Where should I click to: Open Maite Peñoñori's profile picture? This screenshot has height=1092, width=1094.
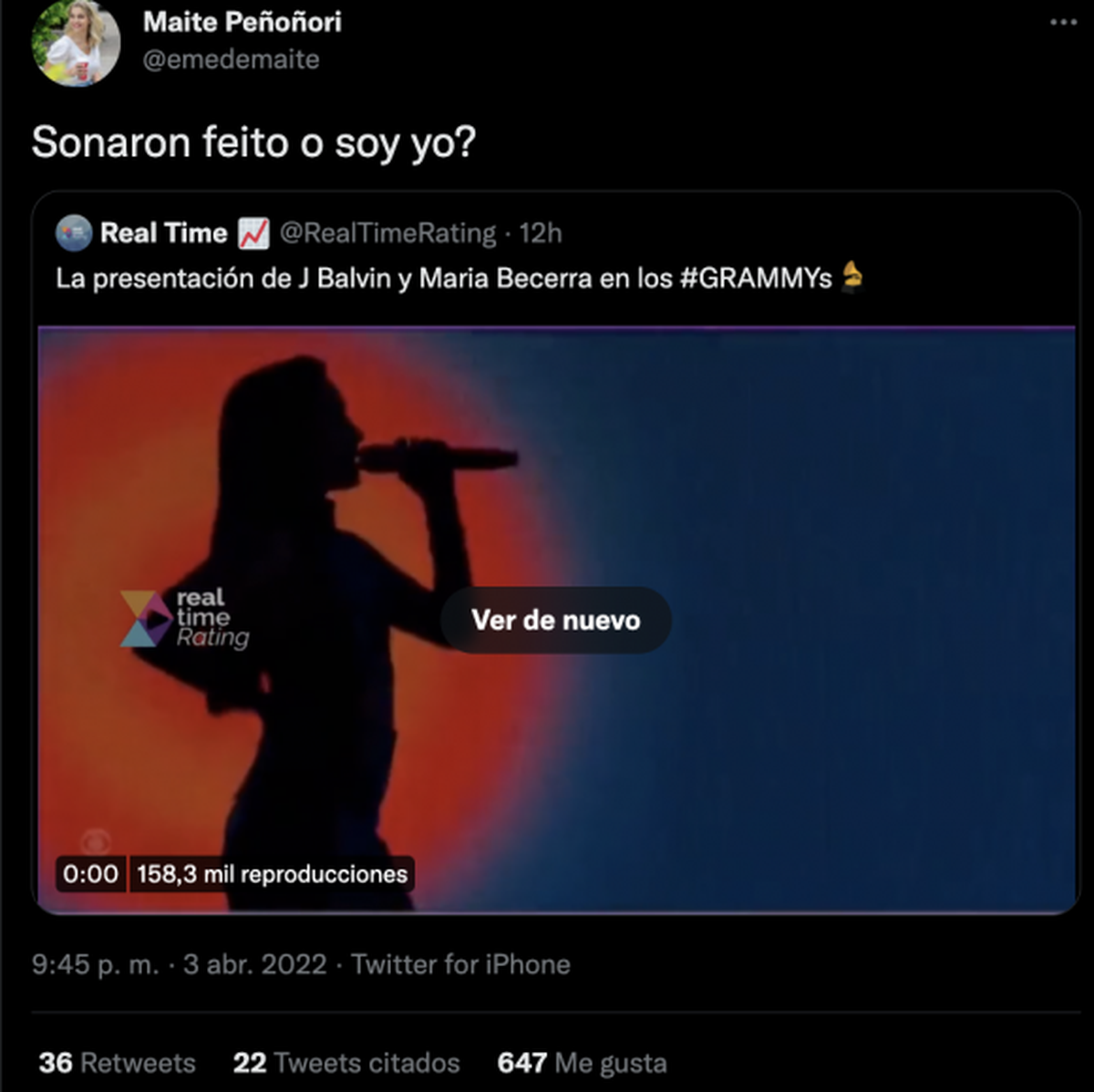click(76, 43)
